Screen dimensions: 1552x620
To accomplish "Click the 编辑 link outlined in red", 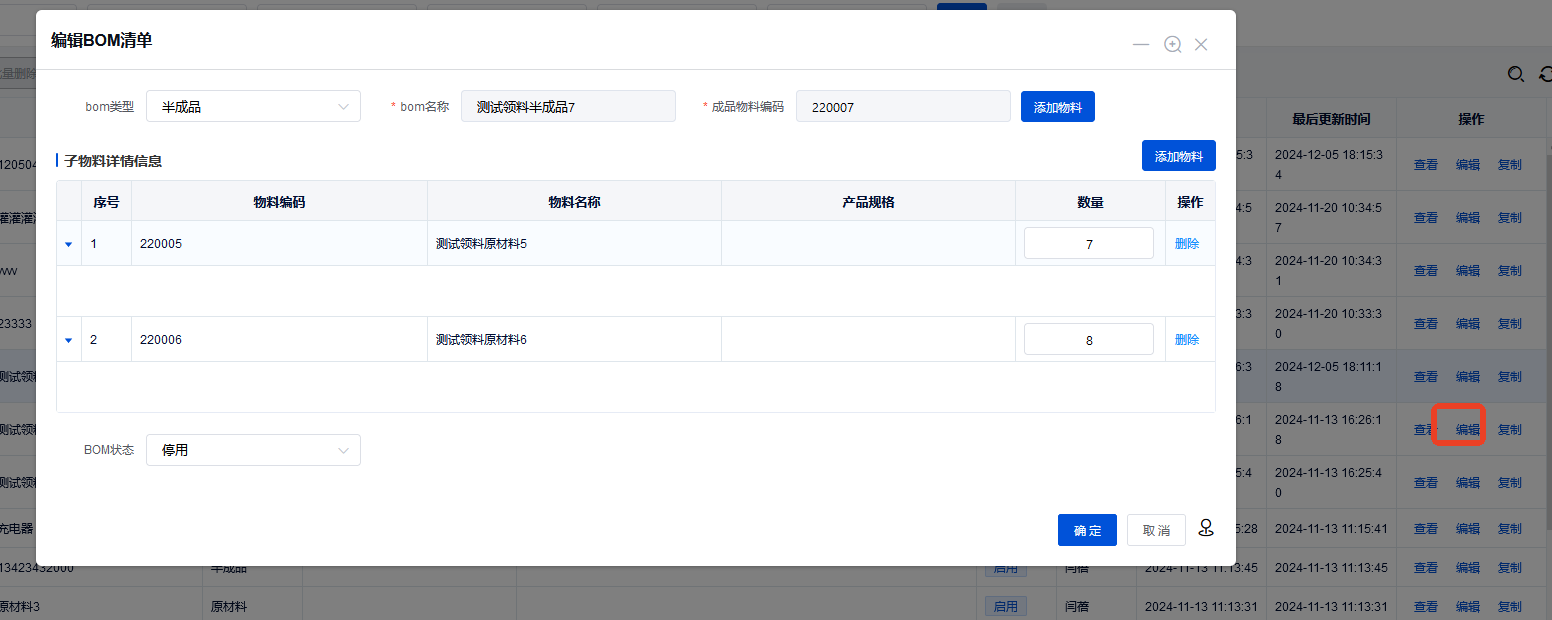I will (x=1467, y=429).
